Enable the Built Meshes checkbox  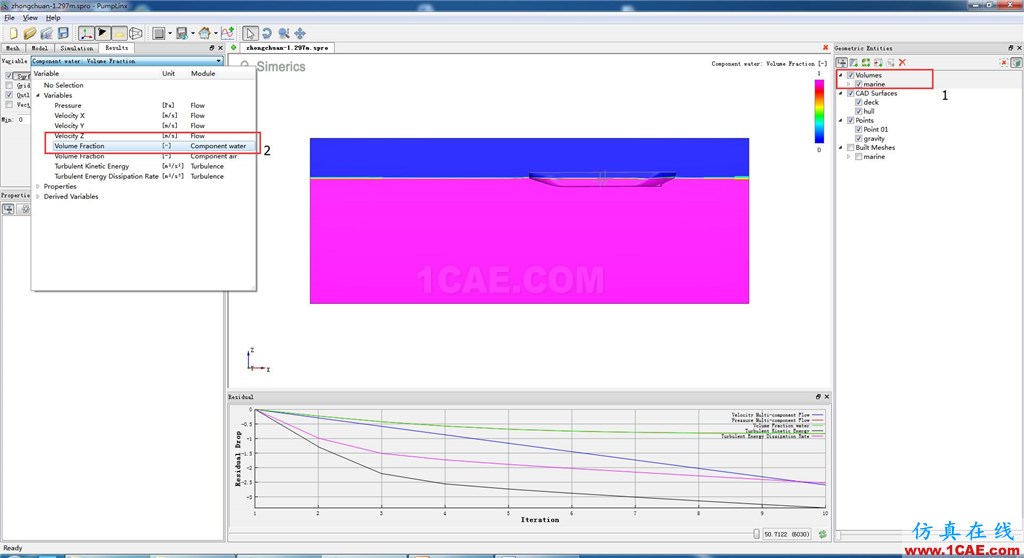point(850,148)
